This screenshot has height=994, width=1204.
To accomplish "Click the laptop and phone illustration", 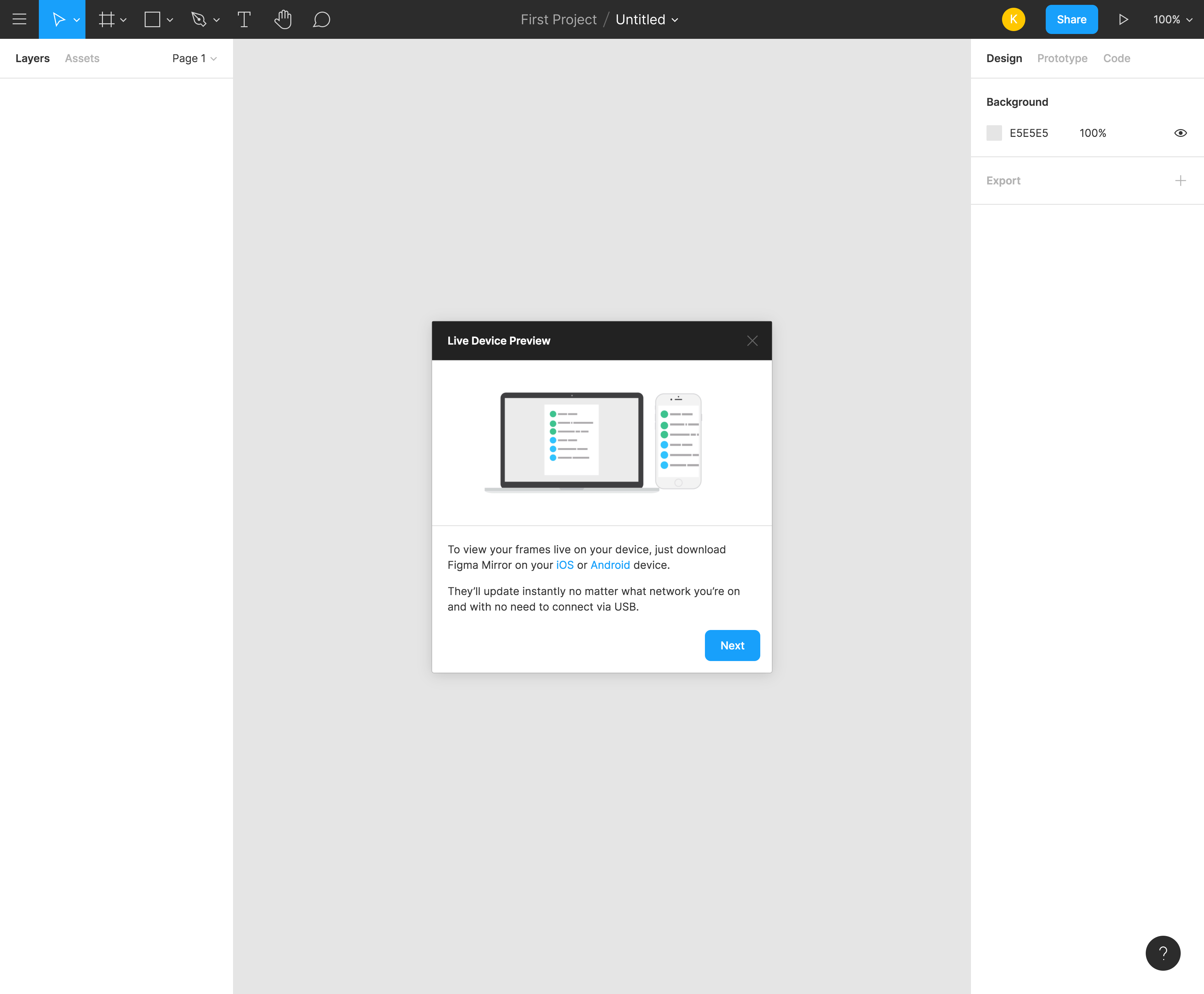I will 593,442.
